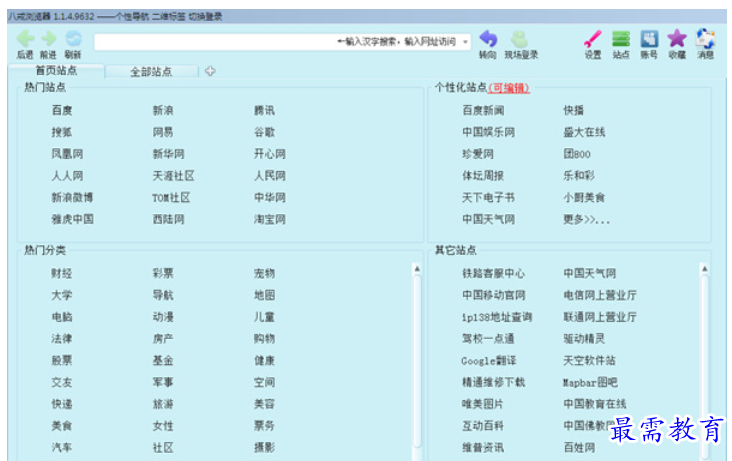The height and width of the screenshot is (461, 732).
Task: Open the 中国娱乐网 link
Action: click(x=488, y=132)
